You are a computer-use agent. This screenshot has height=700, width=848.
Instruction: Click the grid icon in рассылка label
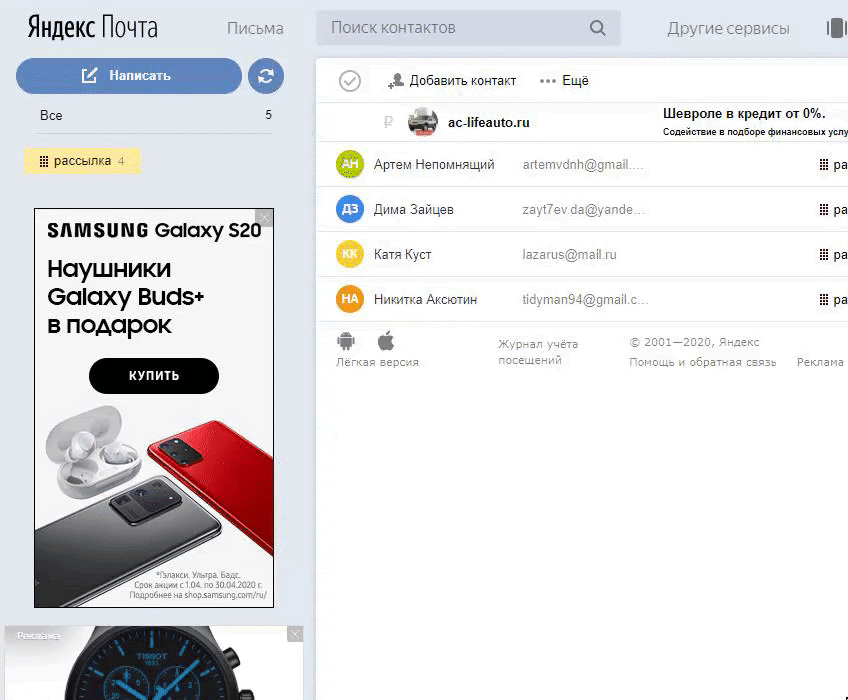[x=44, y=161]
